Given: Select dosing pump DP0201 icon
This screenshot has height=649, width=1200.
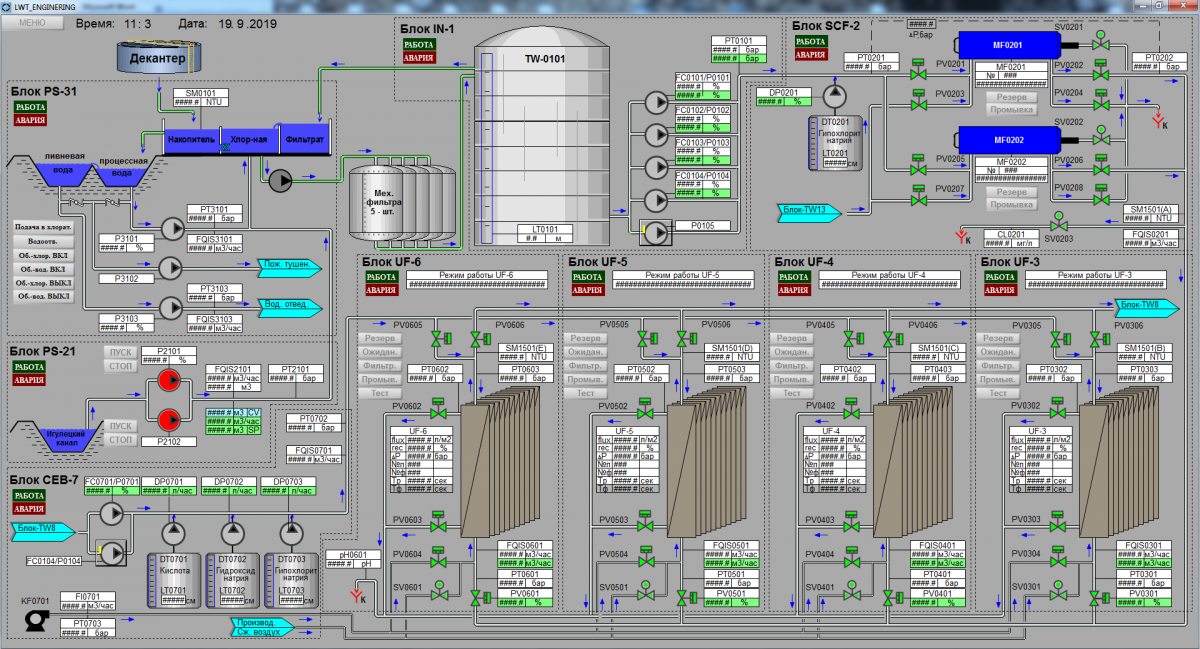Looking at the screenshot, I should click(x=833, y=95).
